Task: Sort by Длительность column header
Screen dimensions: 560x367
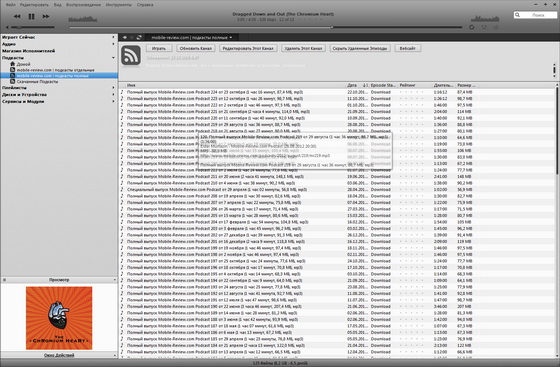Action: tap(443, 85)
